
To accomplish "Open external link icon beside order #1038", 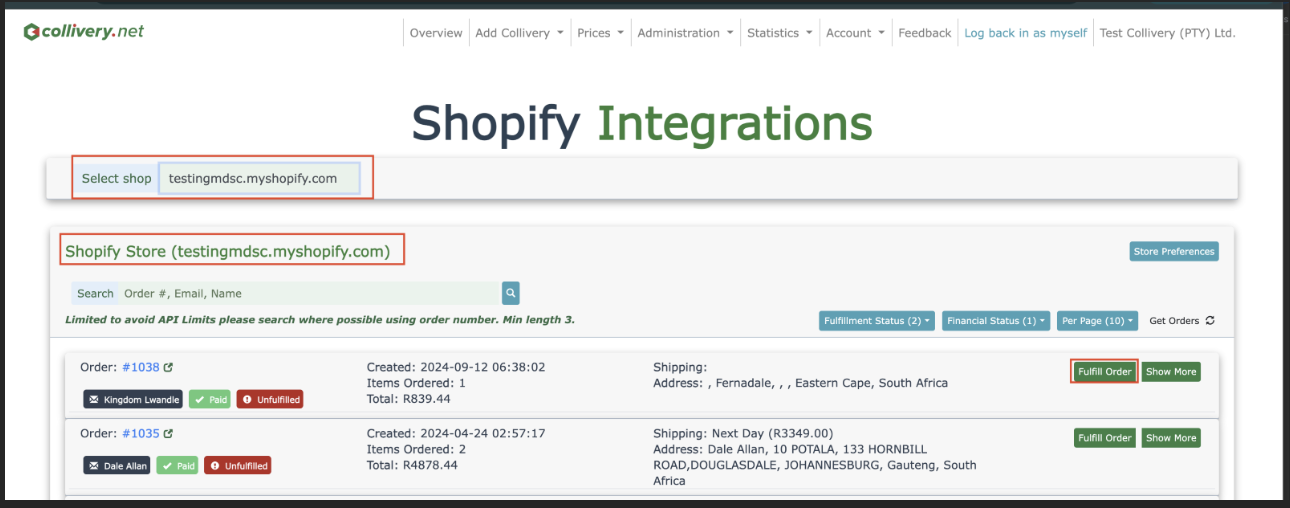I will point(168,368).
